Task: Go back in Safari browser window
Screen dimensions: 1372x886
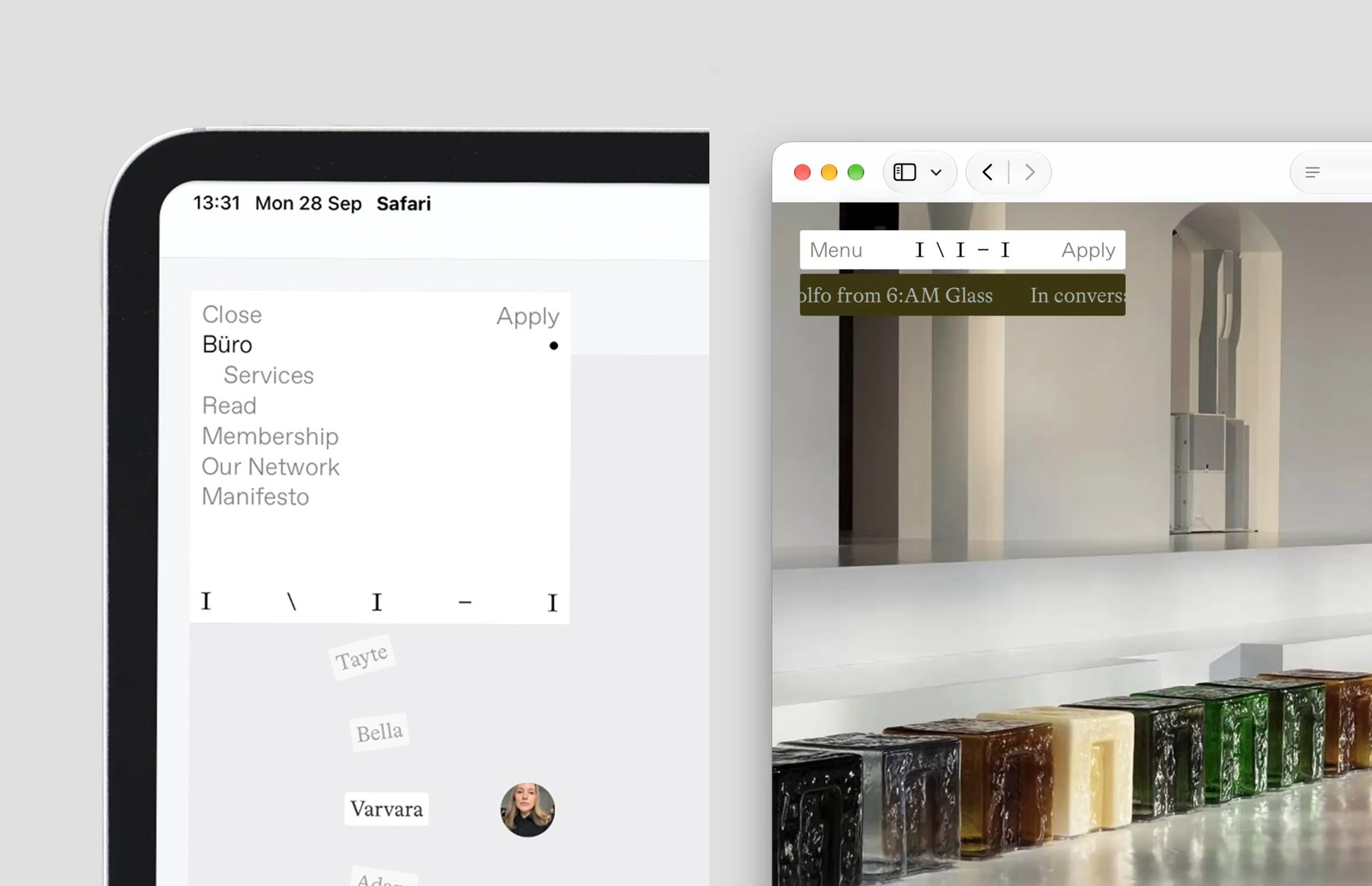Action: [x=987, y=172]
